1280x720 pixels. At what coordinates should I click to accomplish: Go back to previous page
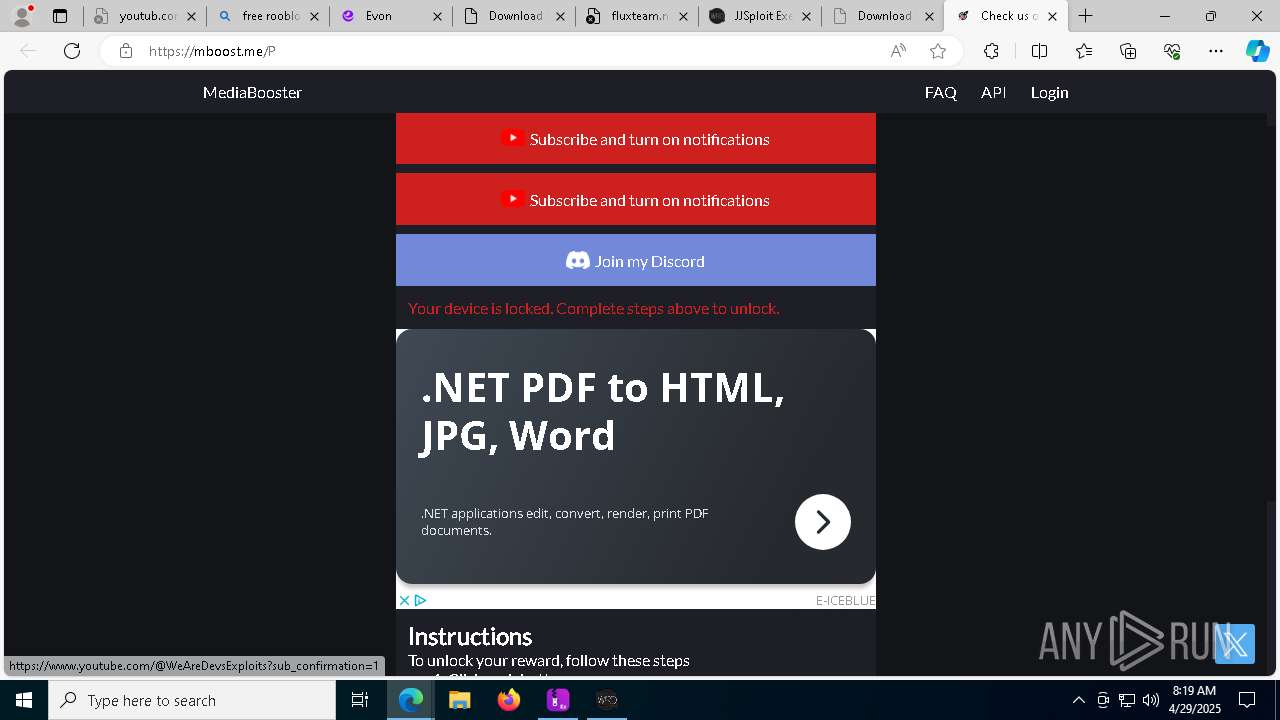coord(28,51)
